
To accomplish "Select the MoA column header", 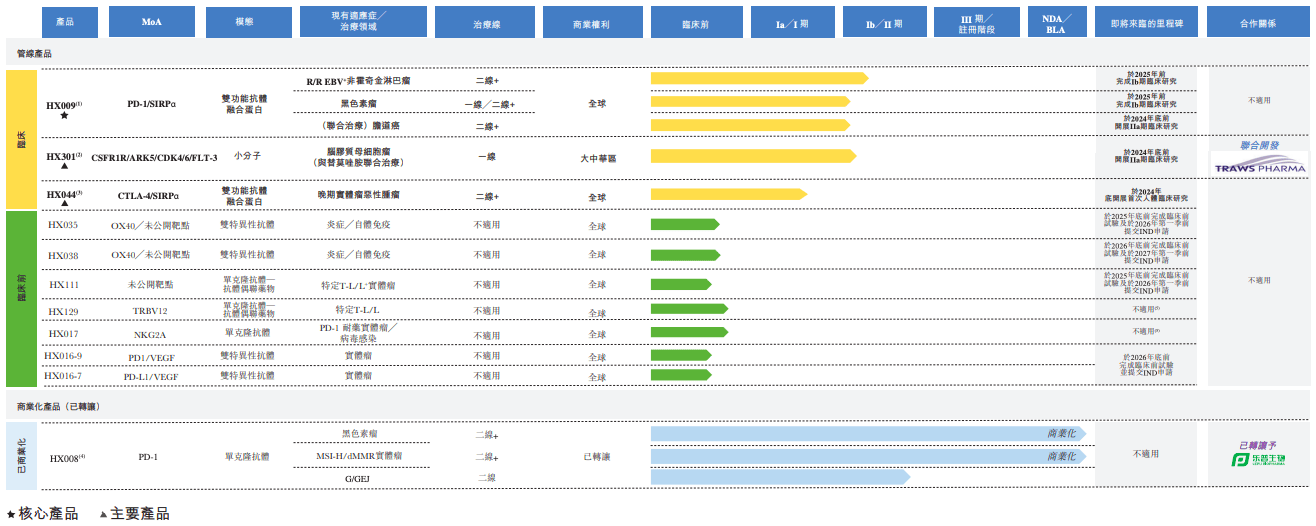I will (152, 21).
